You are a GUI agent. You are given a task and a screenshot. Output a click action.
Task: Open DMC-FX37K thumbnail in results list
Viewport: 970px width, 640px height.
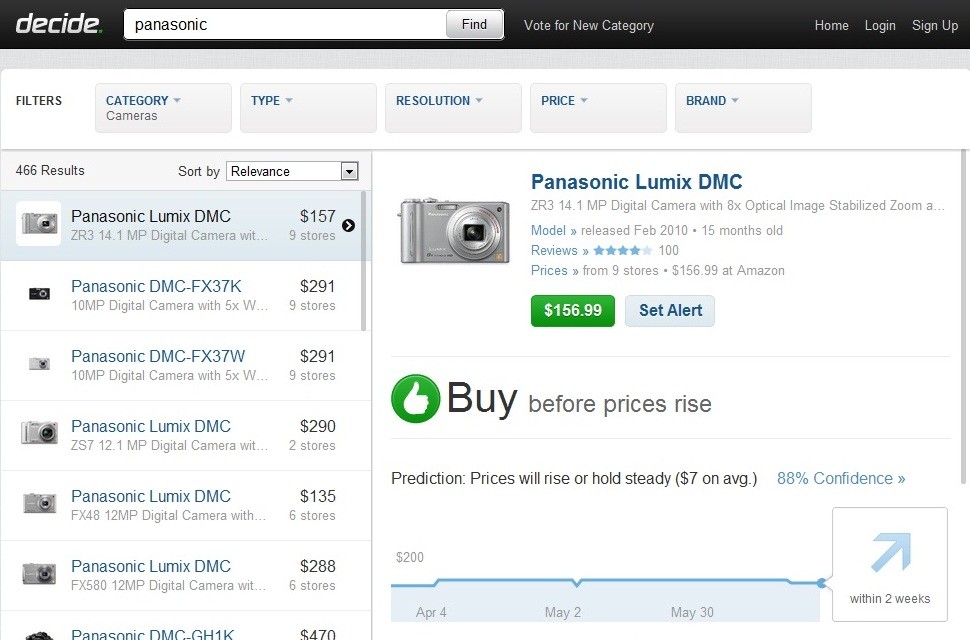(39, 294)
